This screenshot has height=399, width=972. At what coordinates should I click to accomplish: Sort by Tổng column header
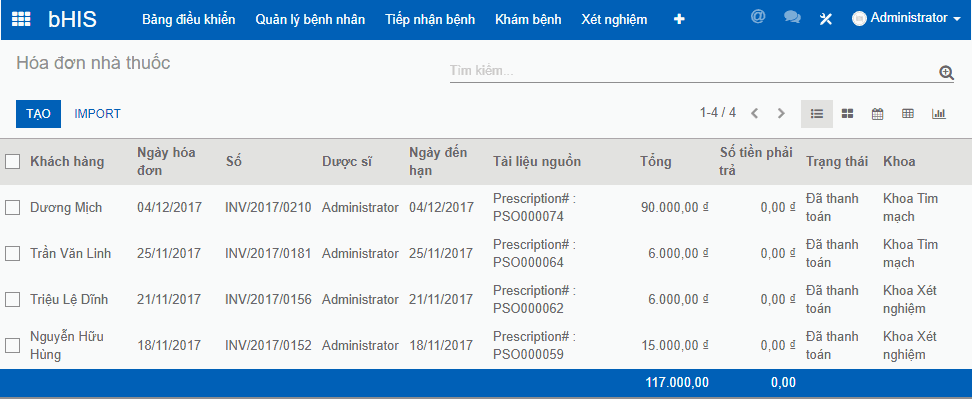point(656,162)
